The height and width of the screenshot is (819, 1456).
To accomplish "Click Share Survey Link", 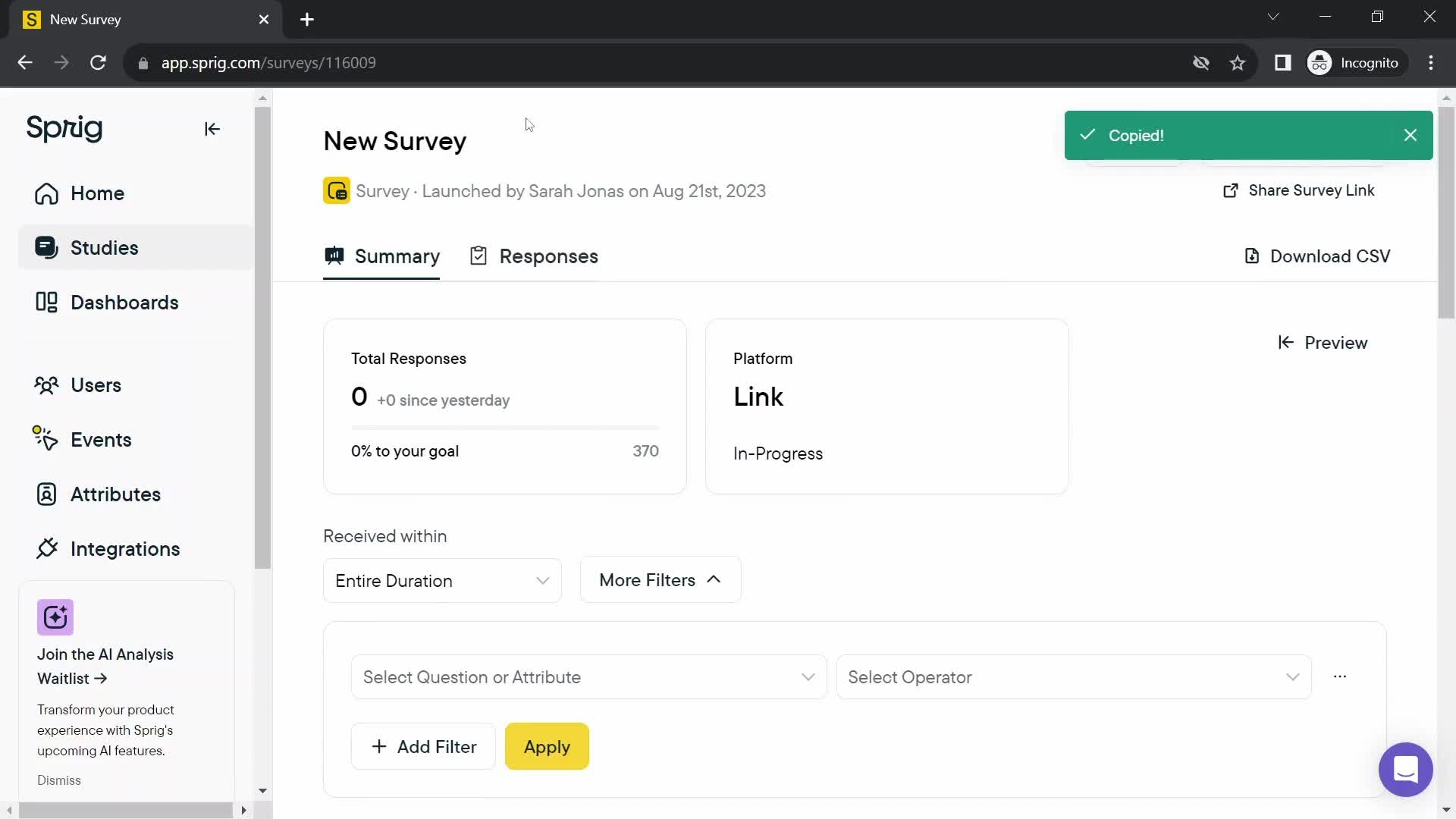I will point(1298,190).
